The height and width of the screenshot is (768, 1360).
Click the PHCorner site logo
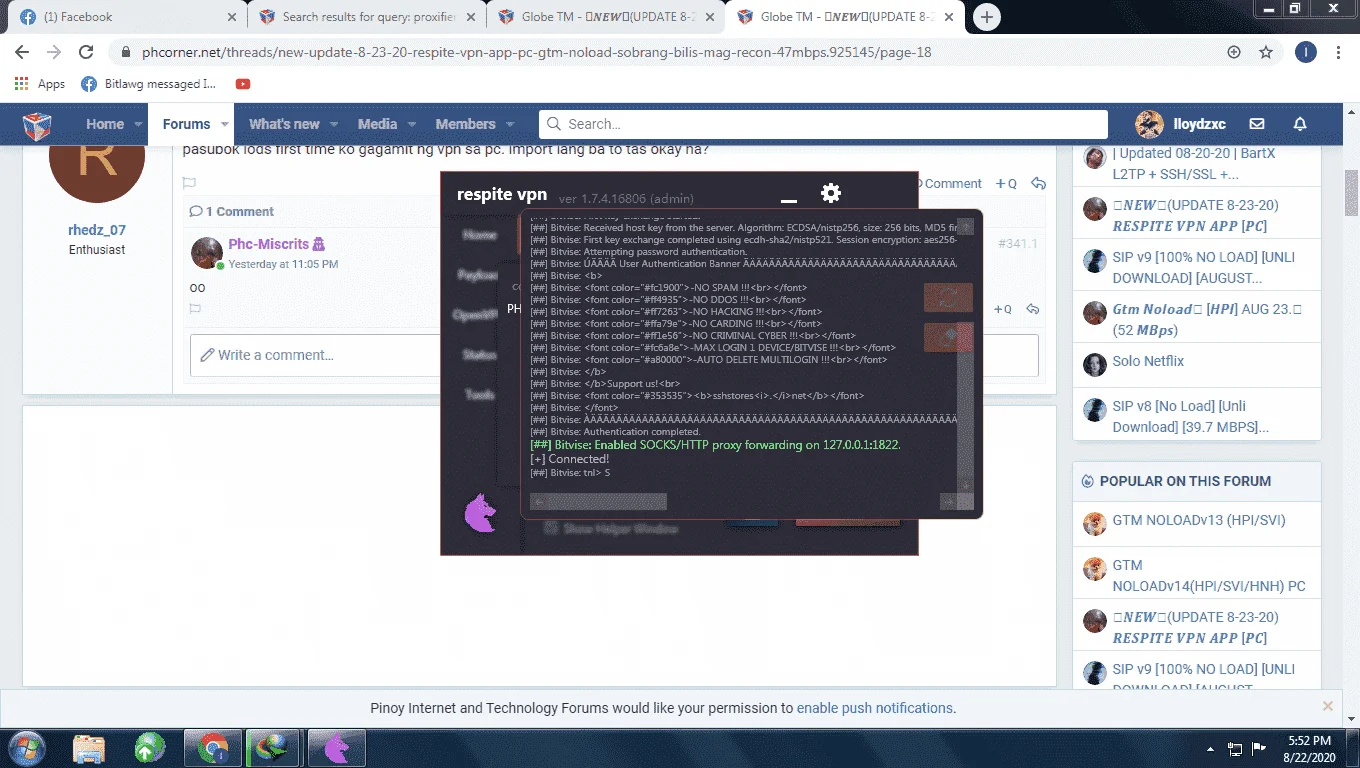point(37,125)
